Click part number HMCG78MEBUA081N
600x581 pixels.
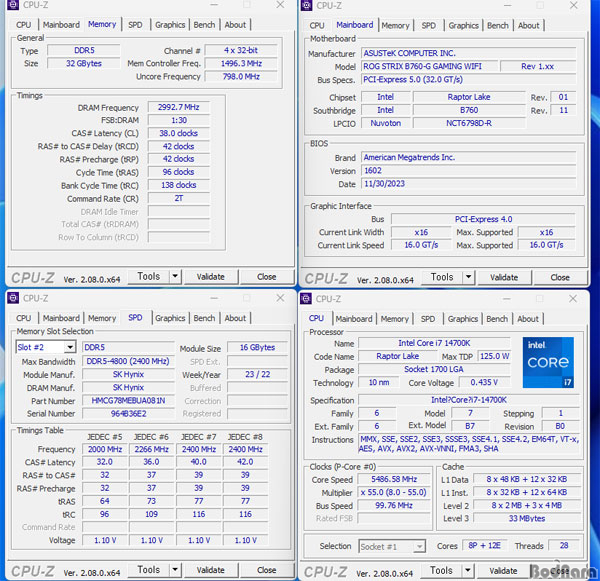tap(129, 401)
